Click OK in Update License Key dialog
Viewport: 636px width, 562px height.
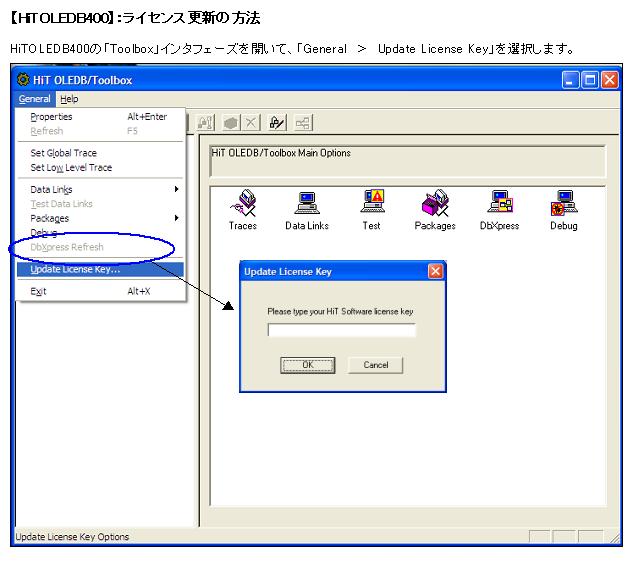tap(307, 365)
